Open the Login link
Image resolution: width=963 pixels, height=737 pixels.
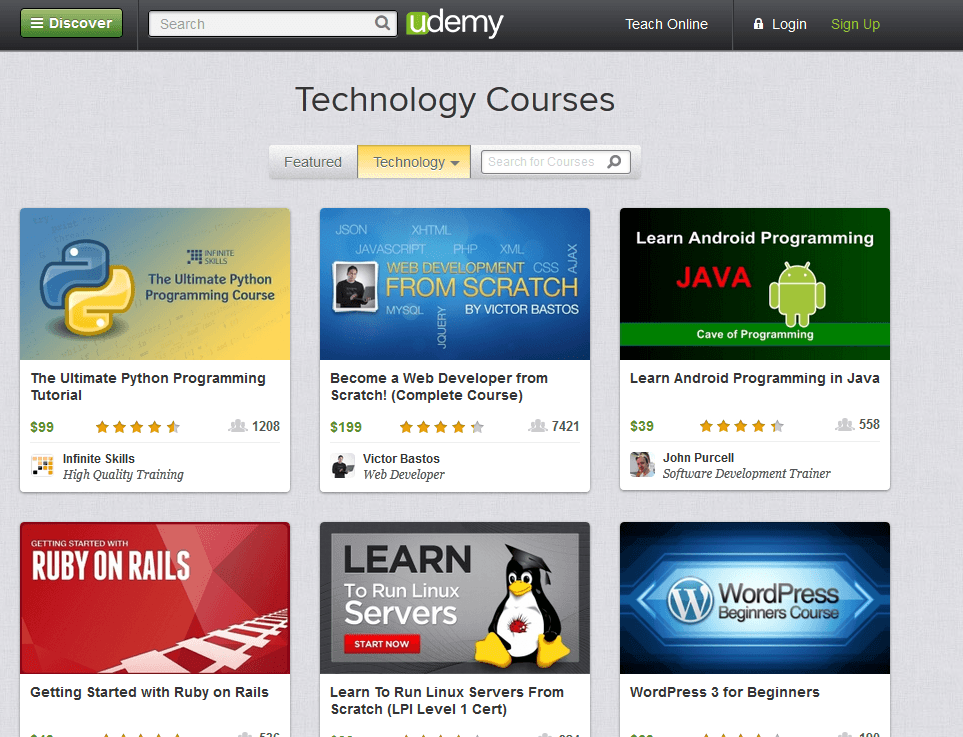(x=789, y=24)
